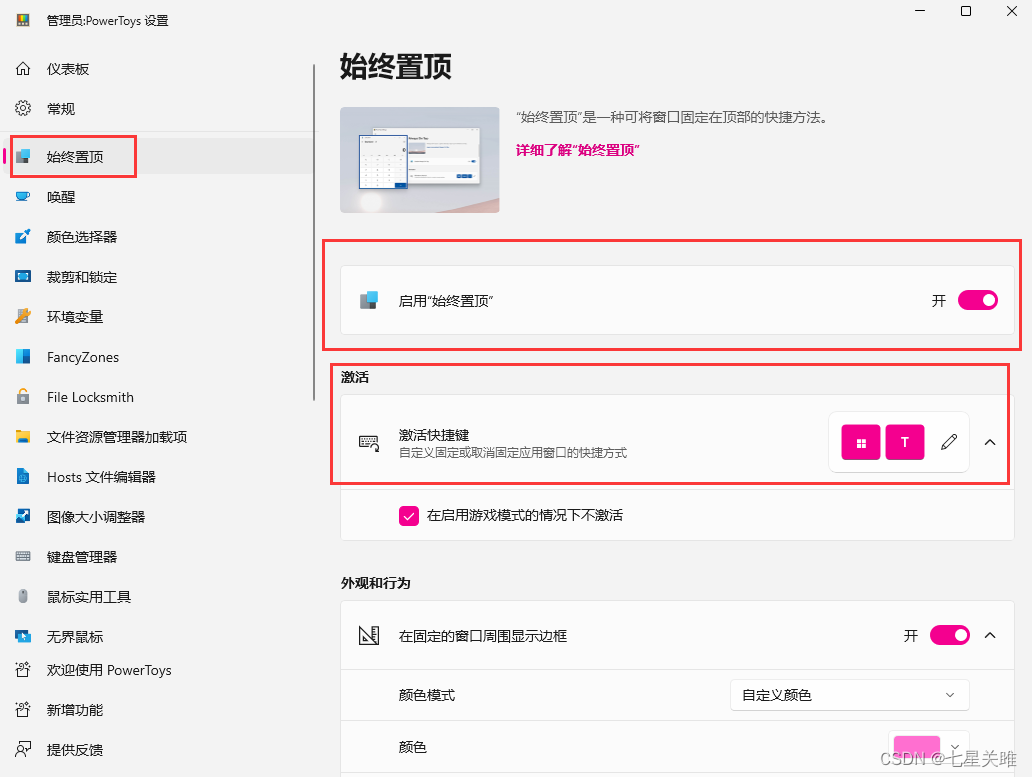The image size is (1032, 777).
Task: Click the Environment Variables icon
Action: coord(23,316)
